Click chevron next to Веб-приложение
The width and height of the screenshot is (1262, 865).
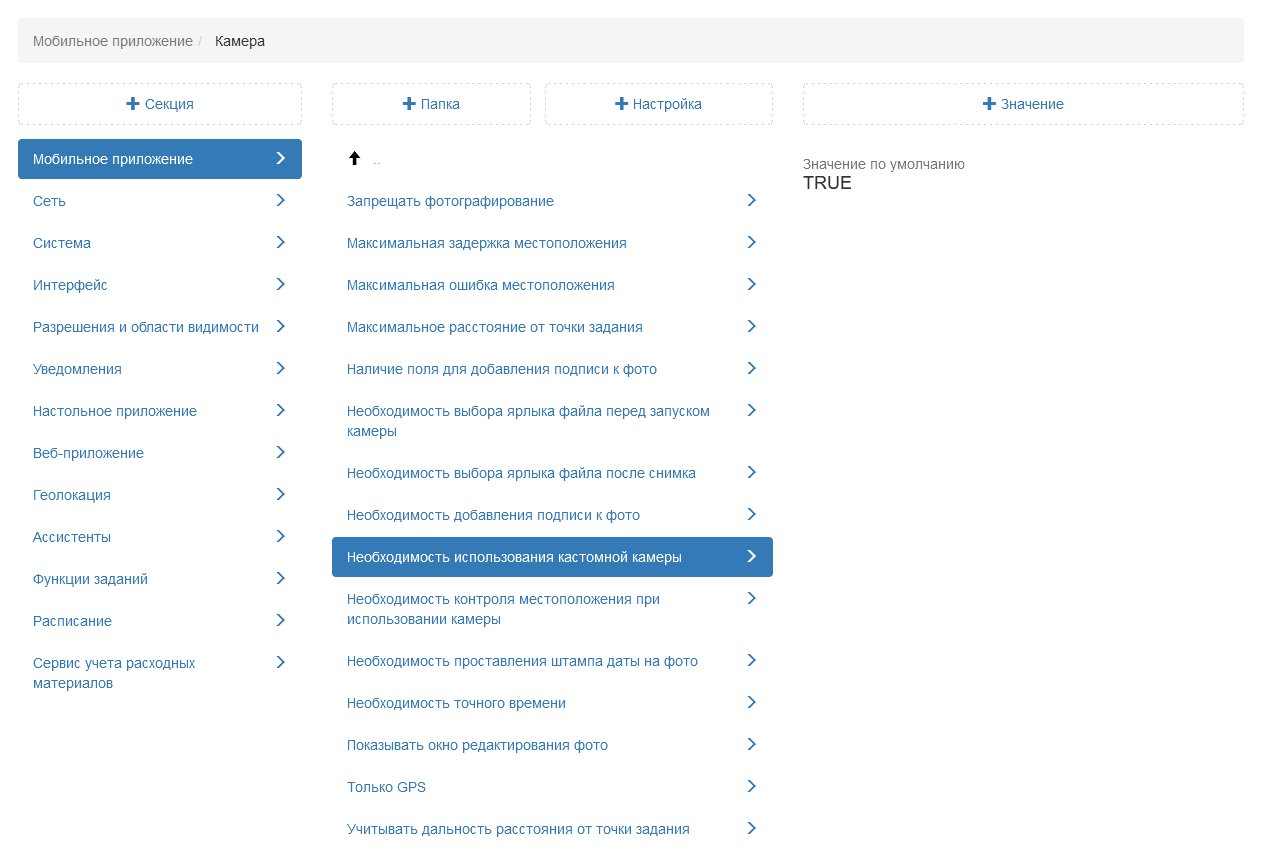click(281, 452)
